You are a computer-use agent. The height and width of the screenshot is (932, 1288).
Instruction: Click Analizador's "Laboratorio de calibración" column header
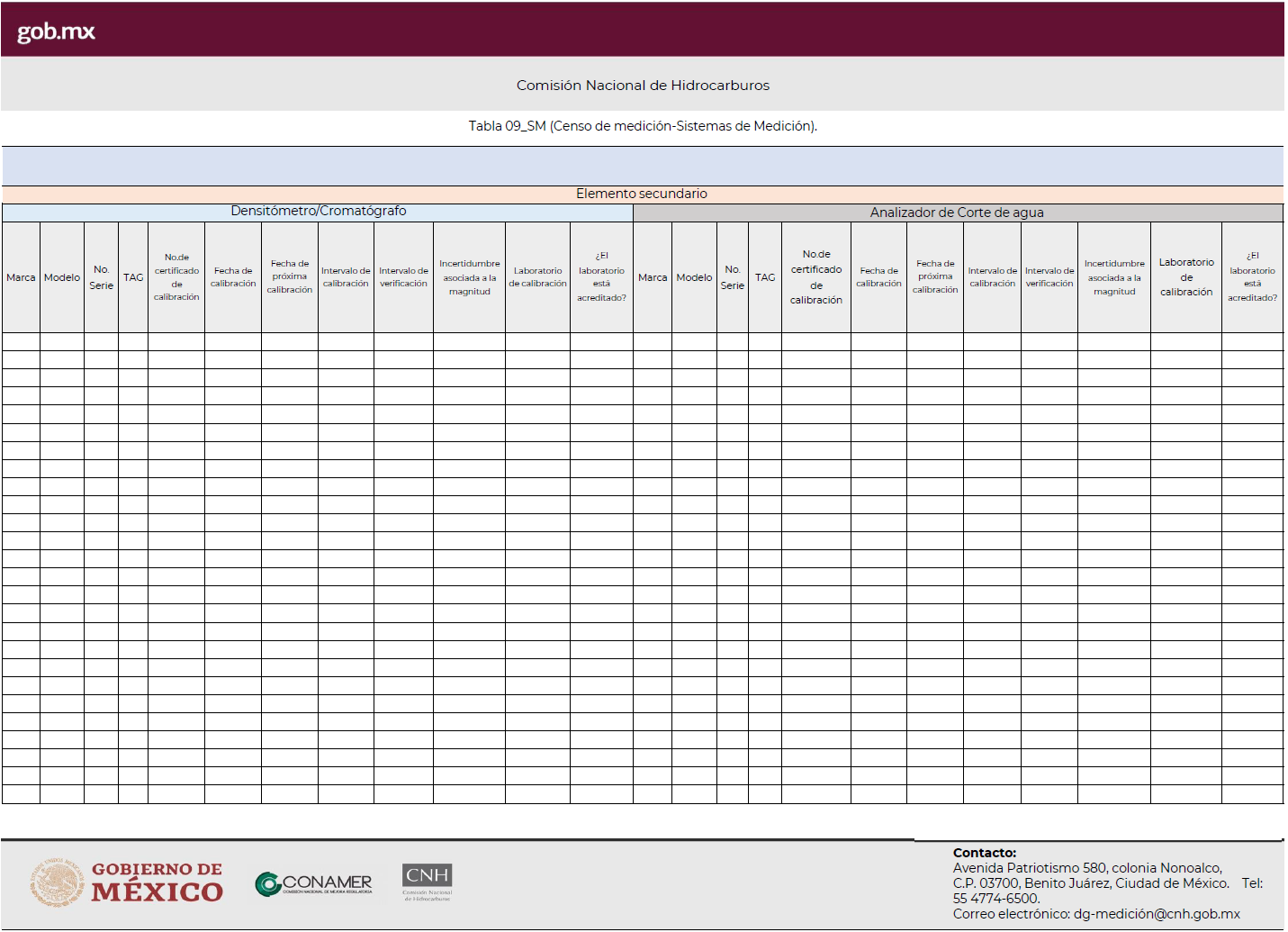click(1185, 277)
